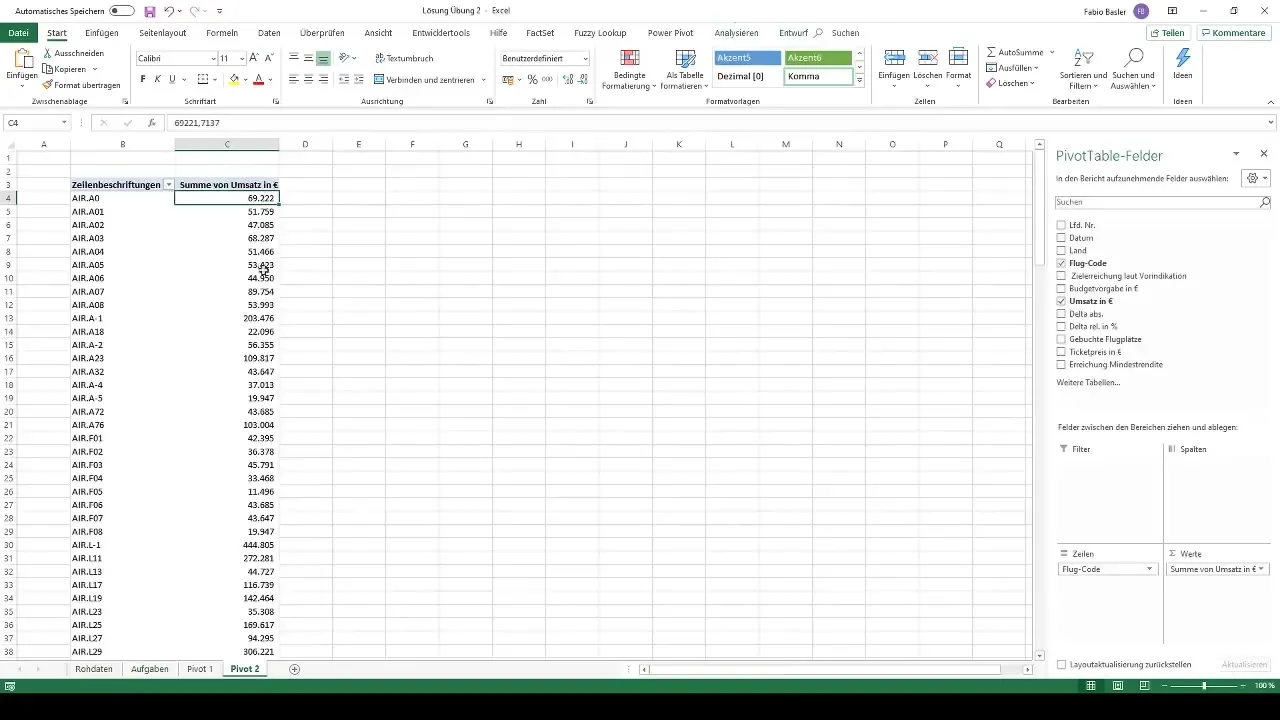Check the Land field checkbox
This screenshot has width=1280, height=720.
(x=1061, y=250)
